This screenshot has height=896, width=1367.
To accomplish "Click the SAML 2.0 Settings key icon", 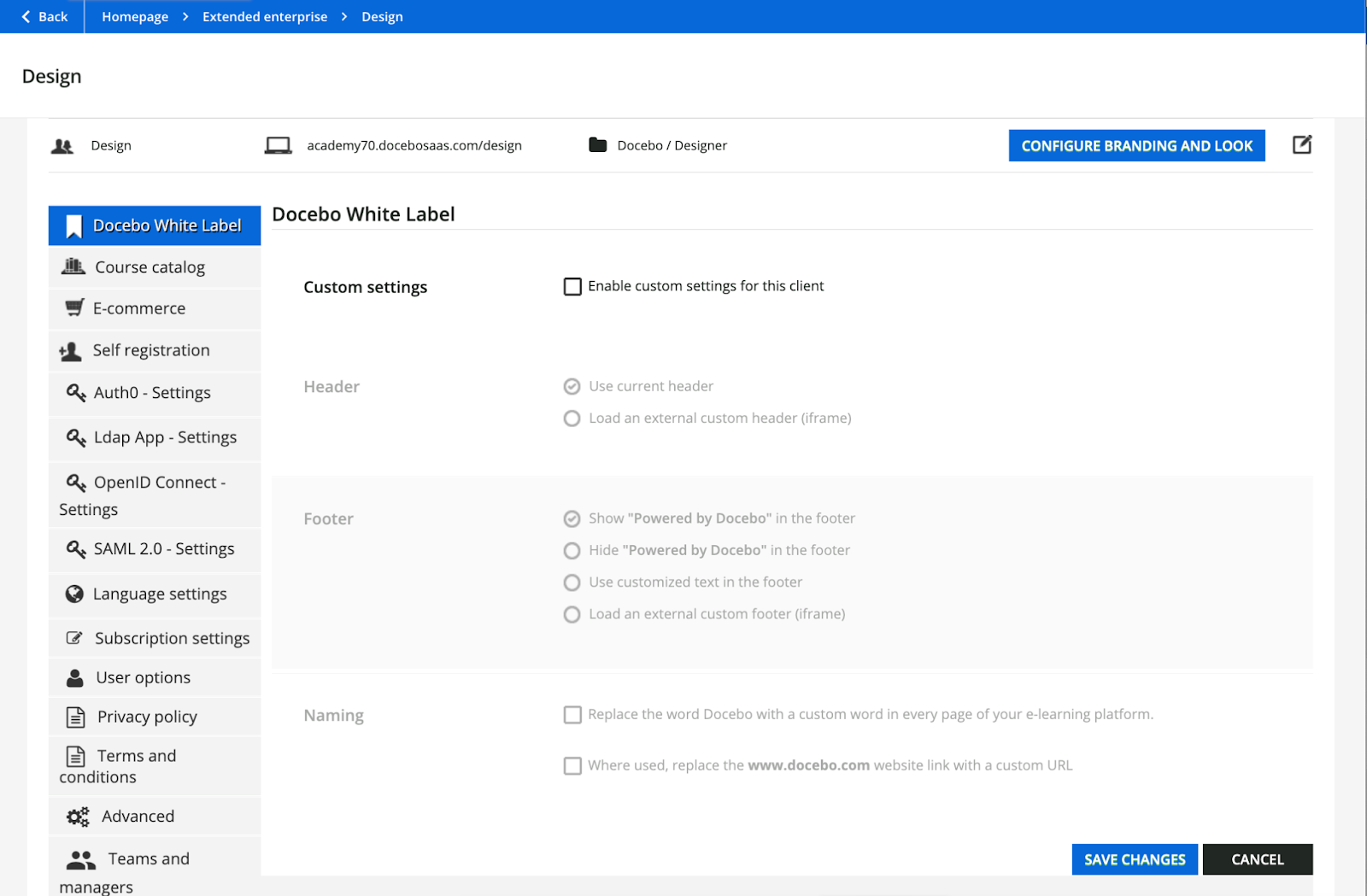I will click(x=76, y=548).
